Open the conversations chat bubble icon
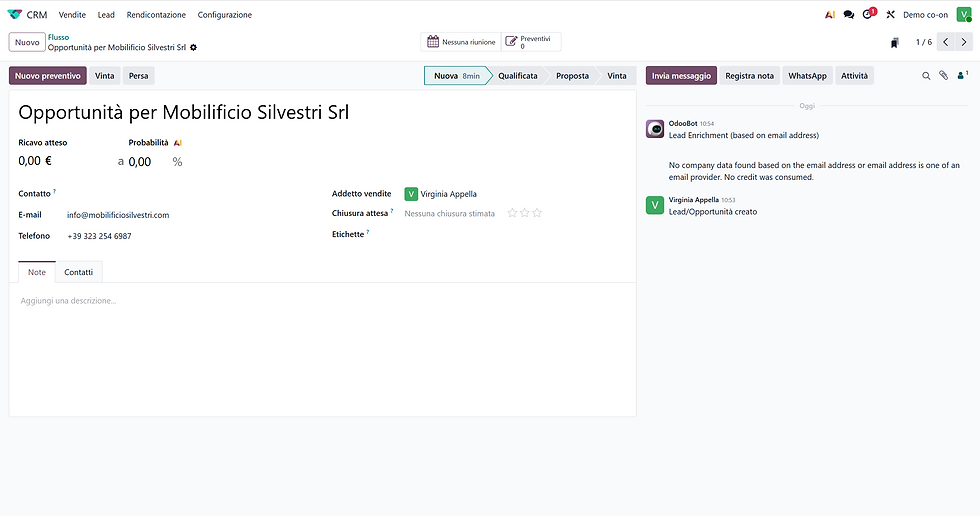The height and width of the screenshot is (516, 980). (849, 14)
